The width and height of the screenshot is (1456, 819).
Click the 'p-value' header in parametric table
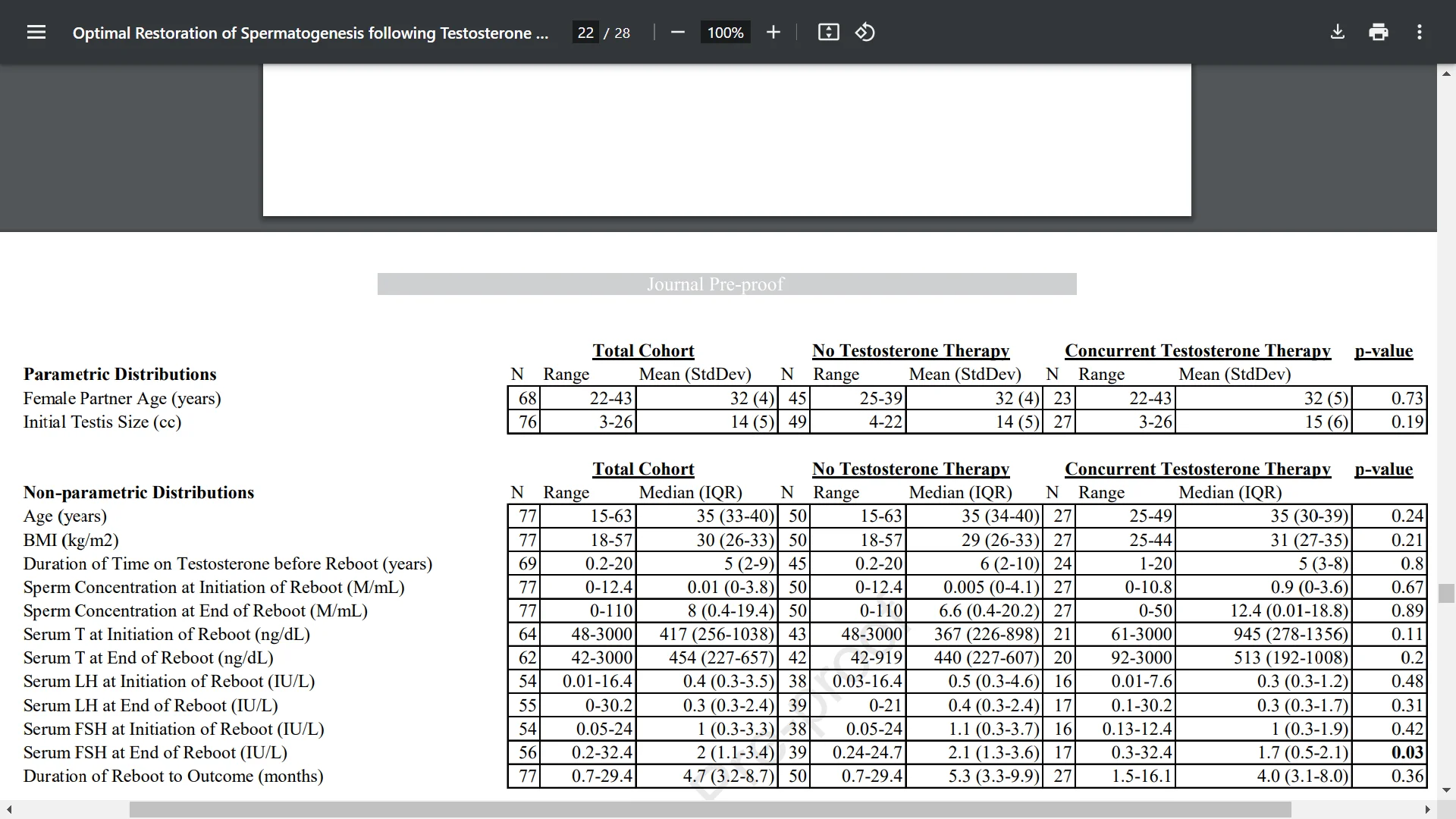(1383, 350)
